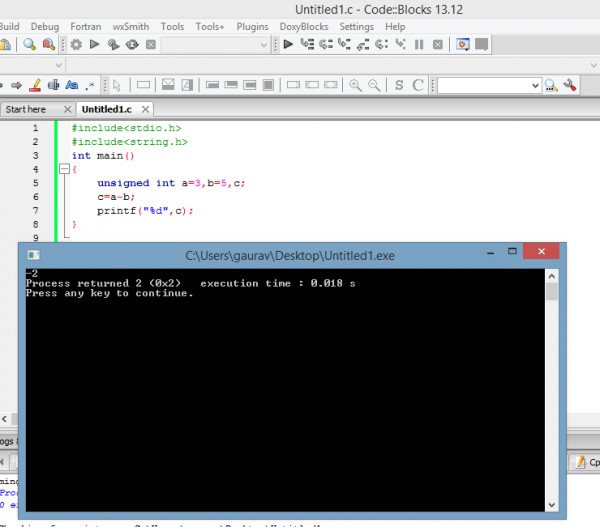Expand the search text combo box
Image resolution: width=600 pixels, height=527 pixels.
click(x=535, y=86)
